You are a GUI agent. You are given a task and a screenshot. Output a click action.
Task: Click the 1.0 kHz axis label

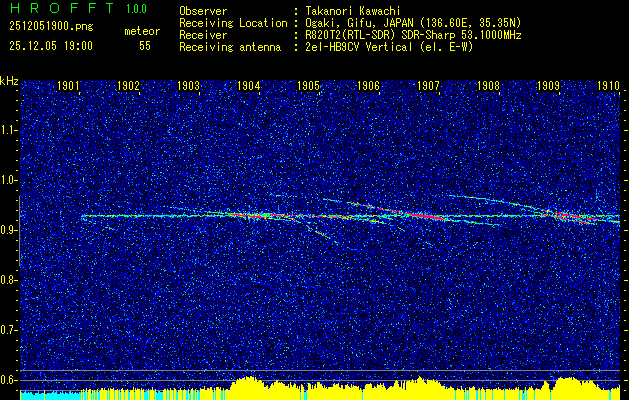pos(9,180)
